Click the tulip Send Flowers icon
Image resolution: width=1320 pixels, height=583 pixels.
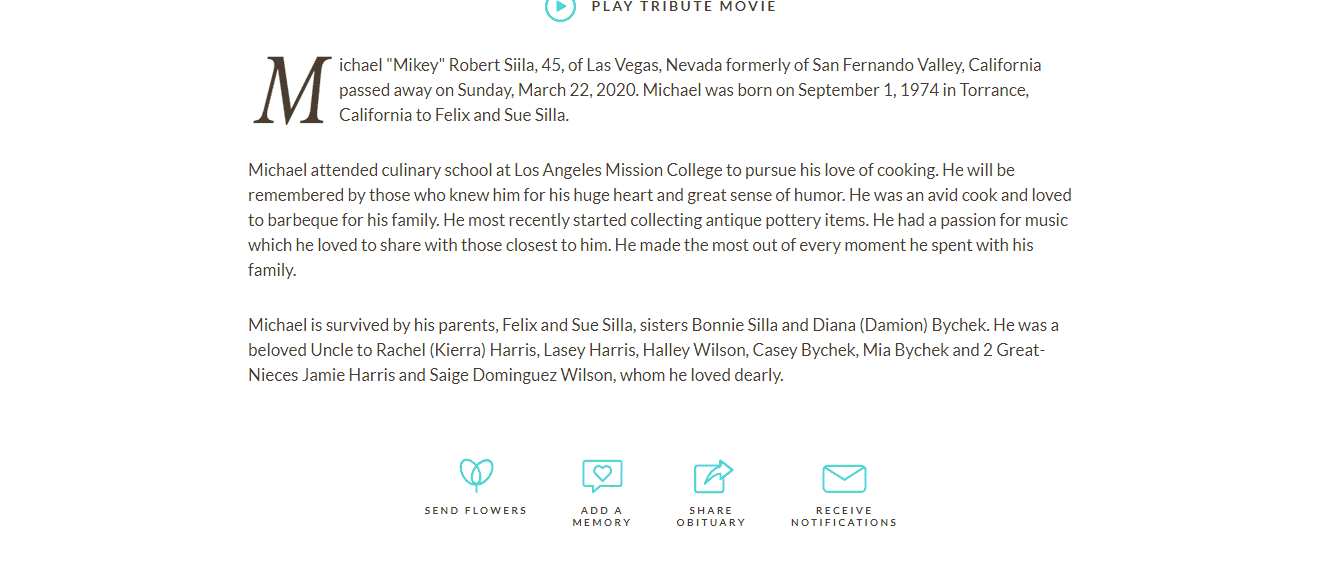[x=476, y=475]
